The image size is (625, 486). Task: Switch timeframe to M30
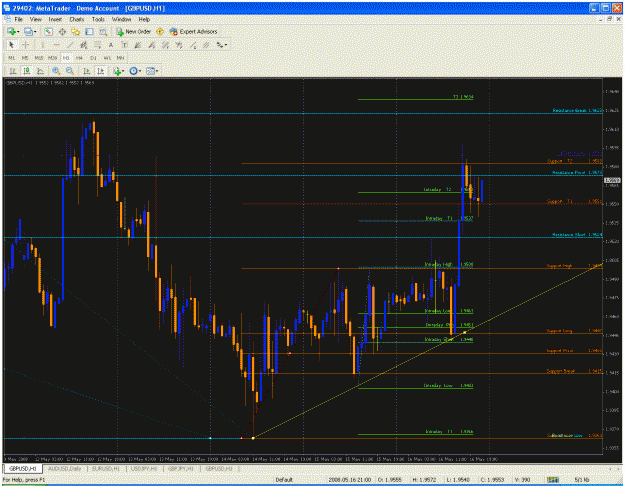[x=53, y=58]
